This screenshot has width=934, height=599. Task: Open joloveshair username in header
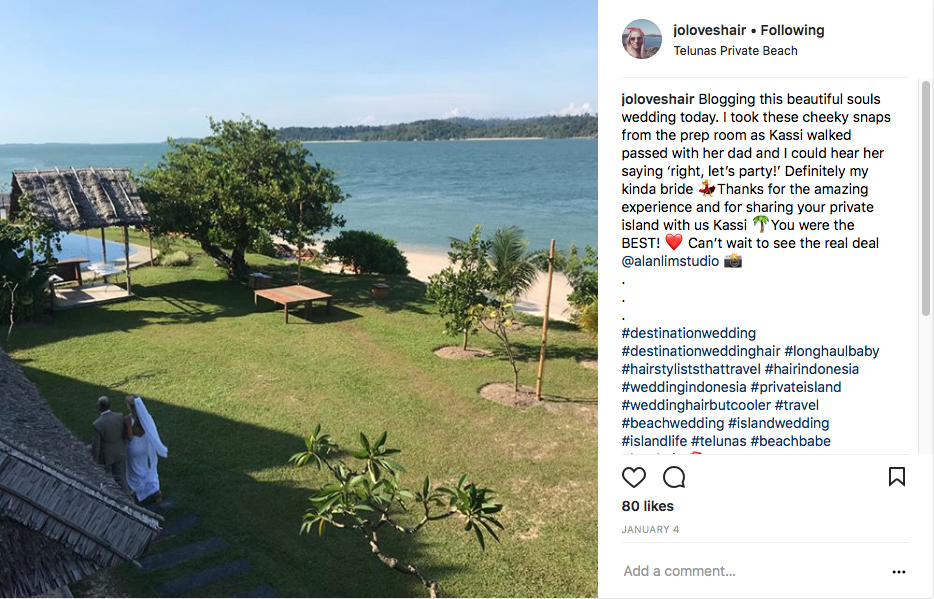(x=709, y=30)
